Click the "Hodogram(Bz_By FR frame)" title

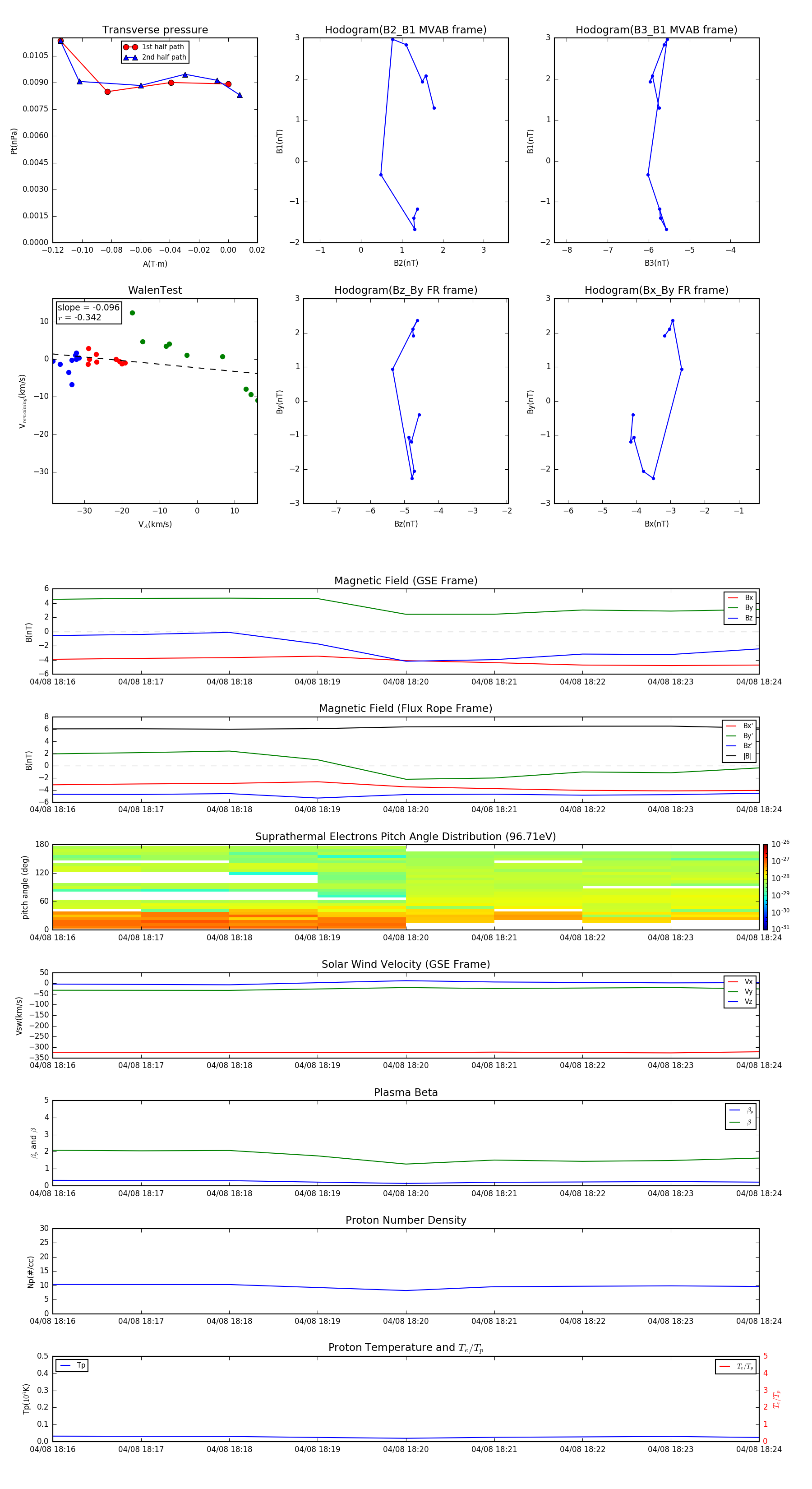[x=406, y=290]
